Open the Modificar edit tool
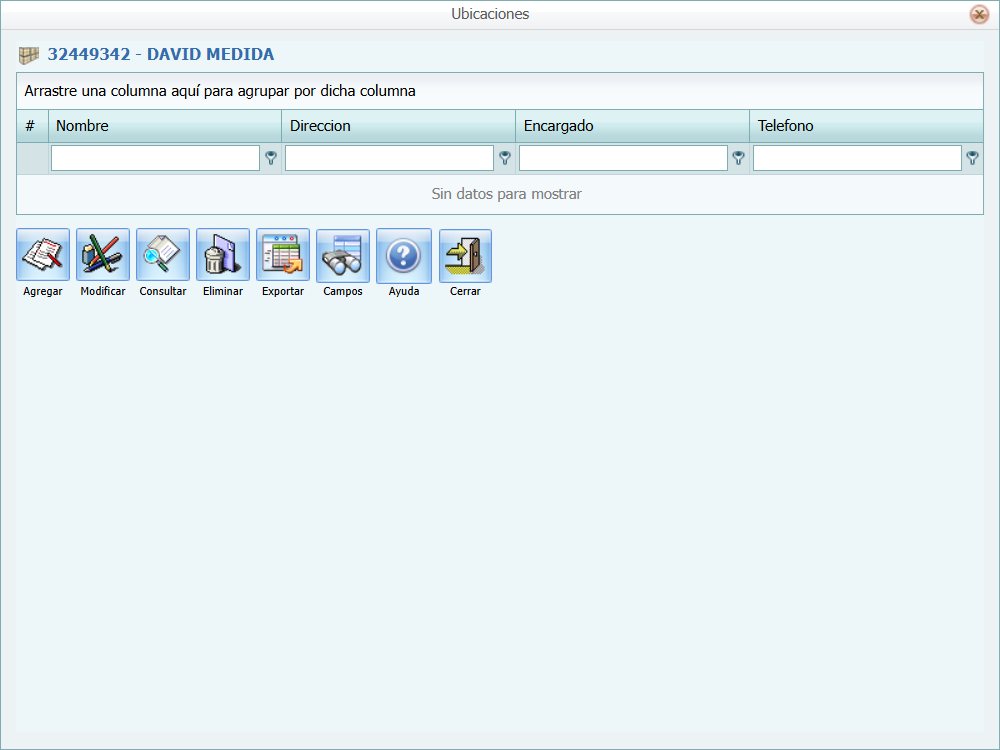The width and height of the screenshot is (1000, 750). pos(103,255)
